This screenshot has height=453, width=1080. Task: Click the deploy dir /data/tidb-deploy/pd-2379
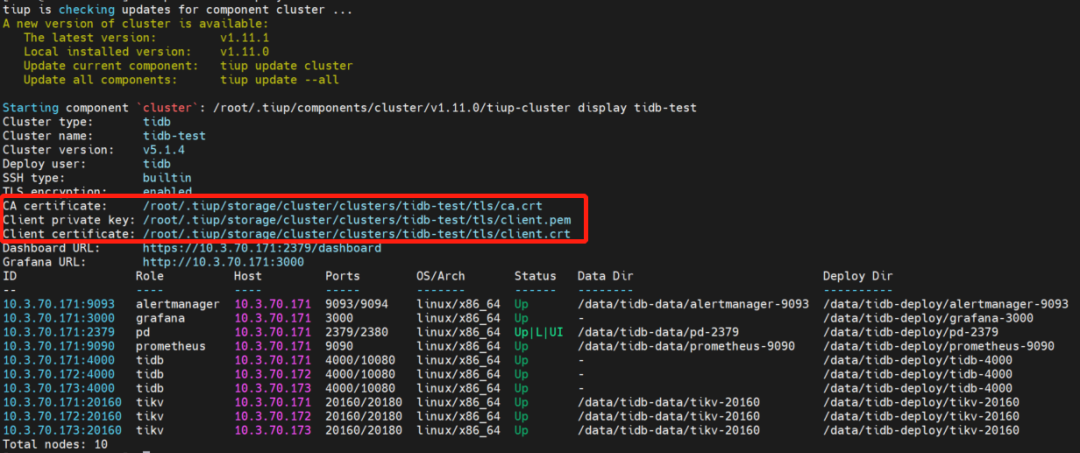click(x=911, y=332)
